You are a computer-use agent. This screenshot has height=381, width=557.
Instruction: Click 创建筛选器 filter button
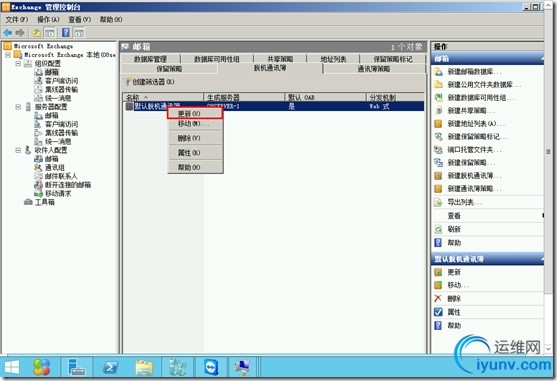pyautogui.click(x=149, y=82)
